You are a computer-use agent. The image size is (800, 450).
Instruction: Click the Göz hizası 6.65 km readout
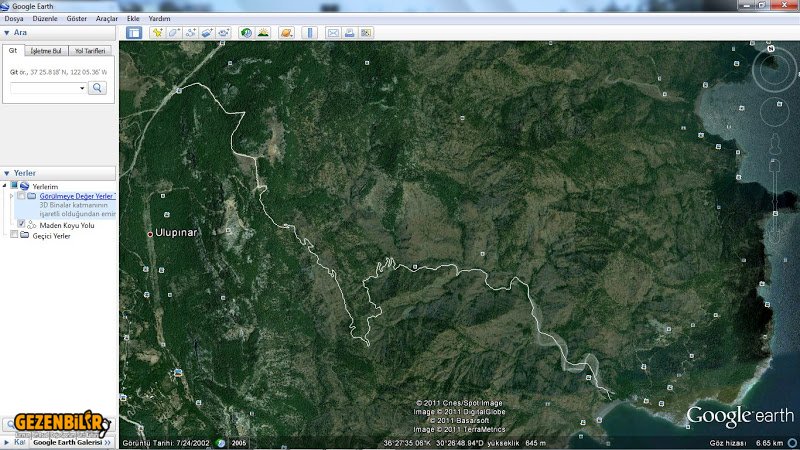tap(746, 443)
